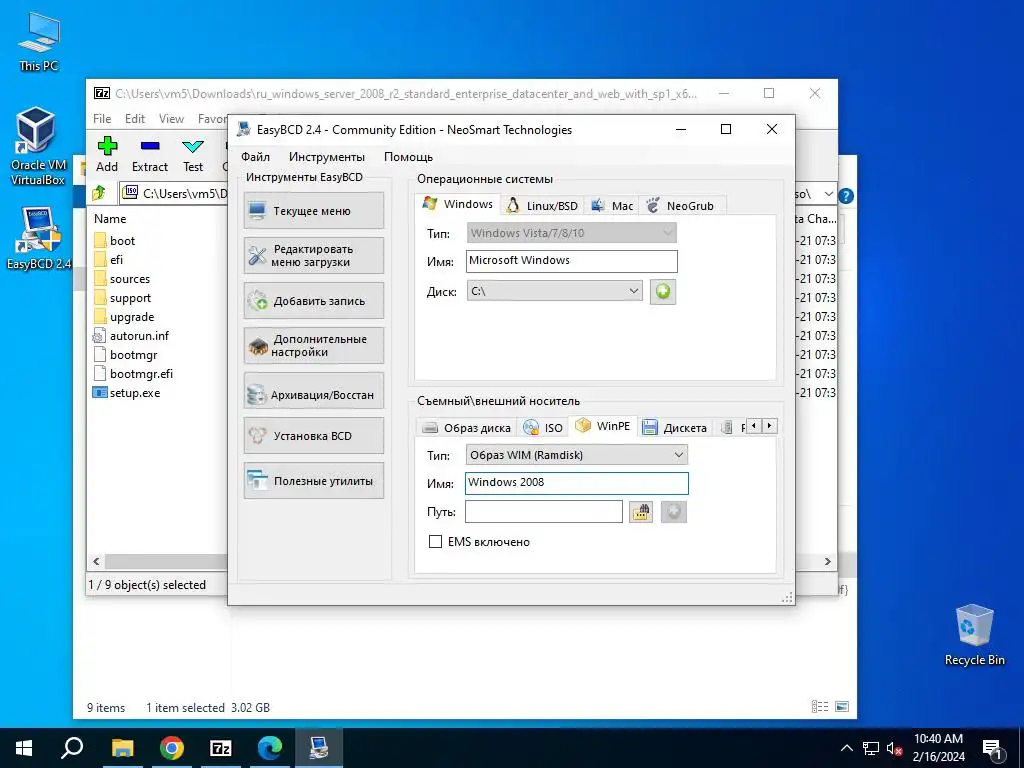This screenshot has height=768, width=1024.
Task: Open the Edit menu in 7-Zip
Action: tap(135, 119)
